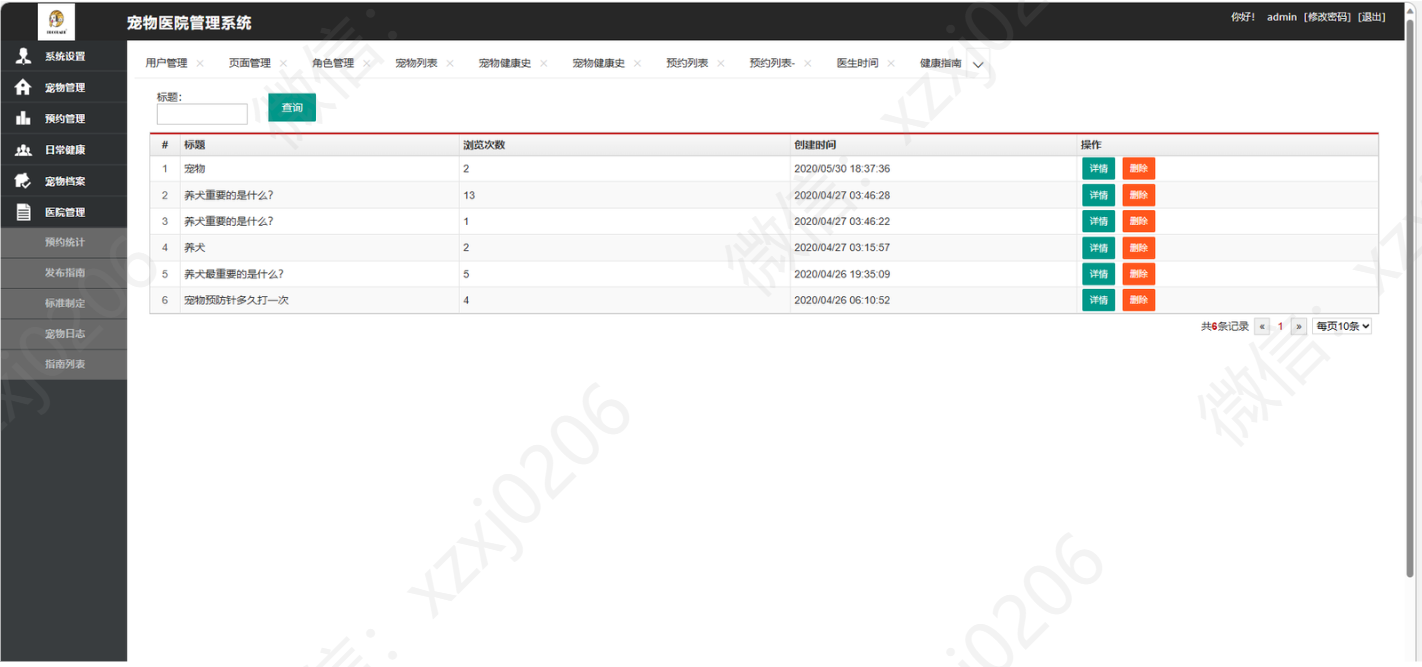The width and height of the screenshot is (1422, 667).
Task: Select page number 1 in pagination
Action: [x=1280, y=326]
